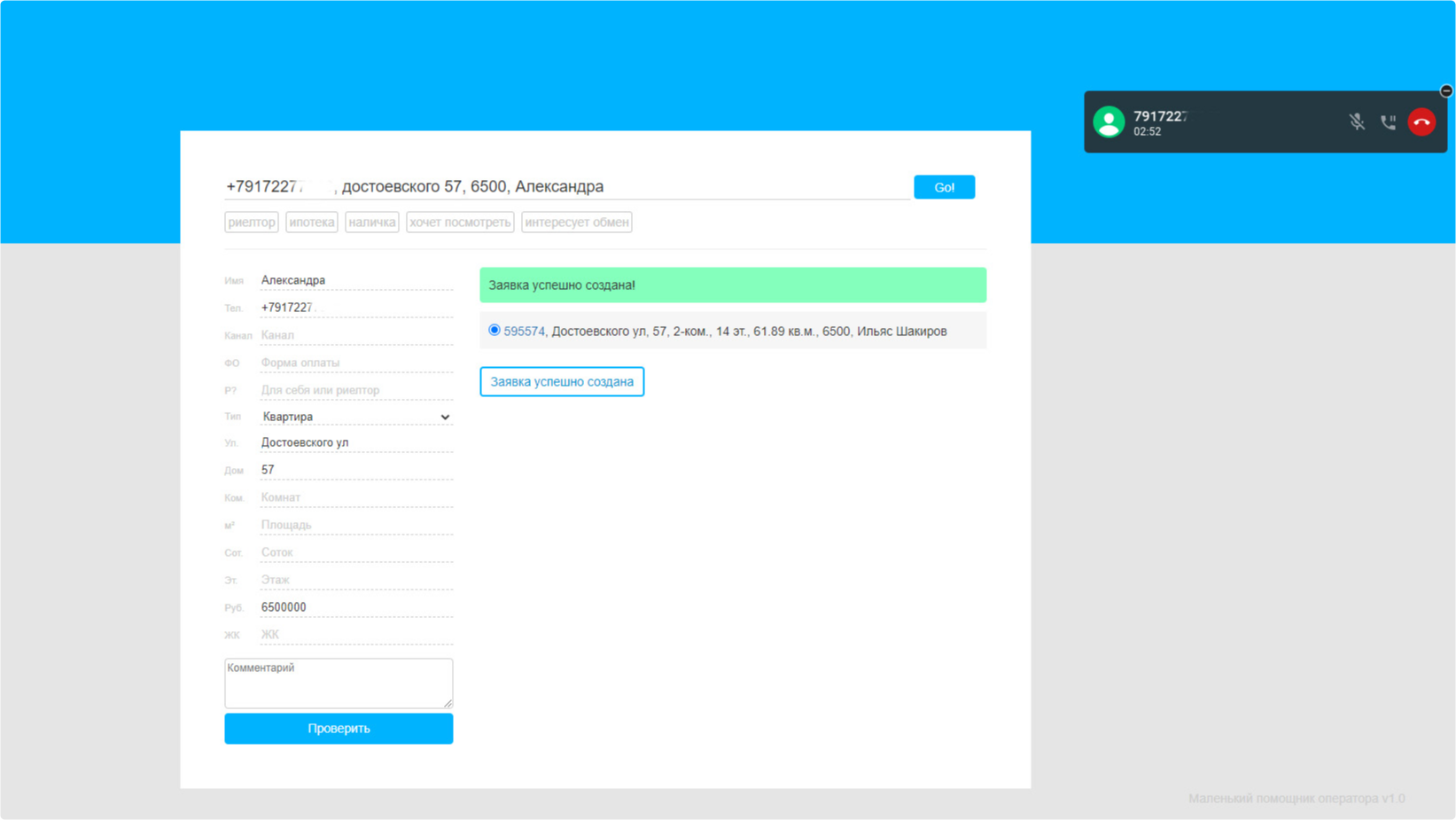Click the Форма оплаты field

tap(356, 363)
